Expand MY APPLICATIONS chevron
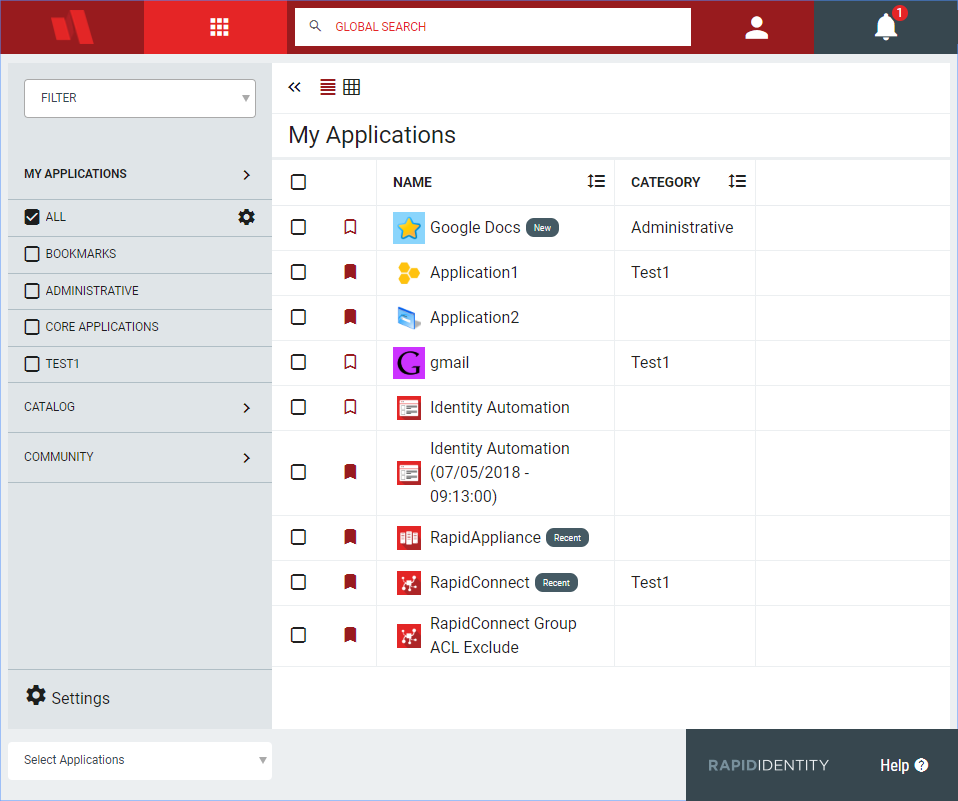 click(x=246, y=175)
